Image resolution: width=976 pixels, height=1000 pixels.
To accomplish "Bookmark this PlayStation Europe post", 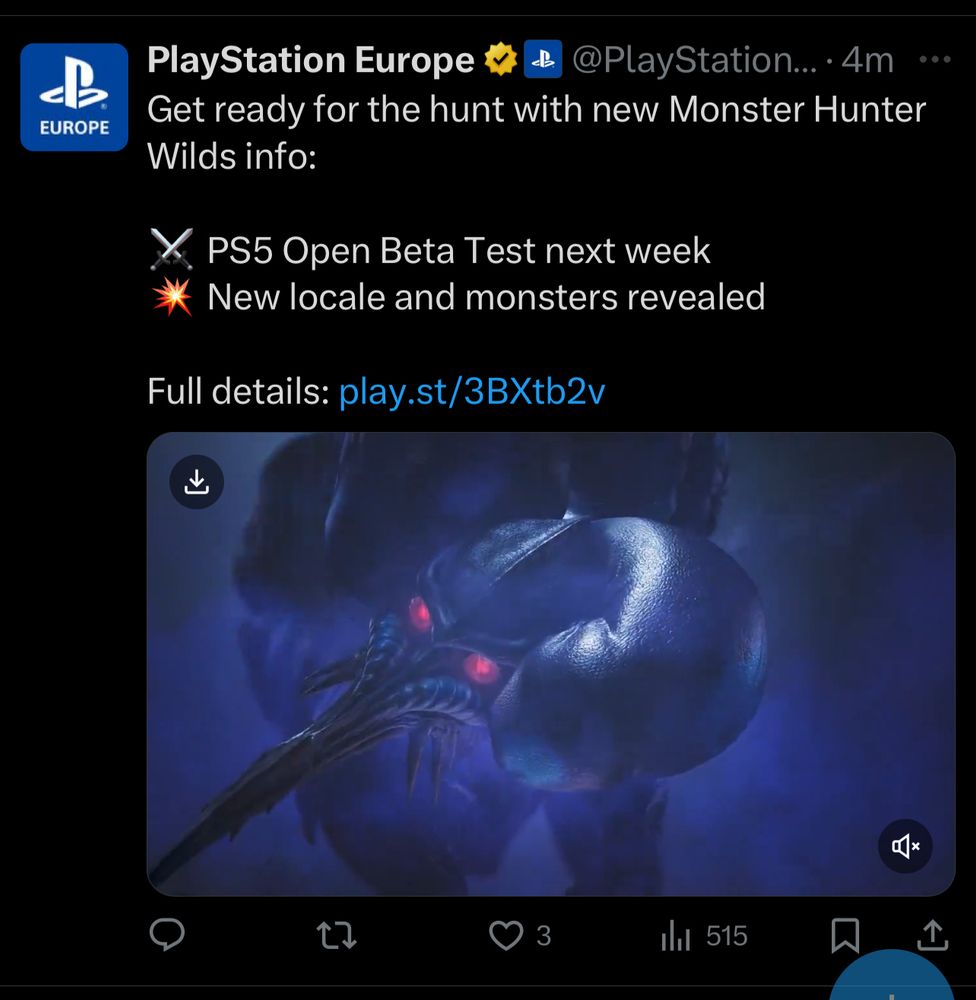I will point(845,936).
